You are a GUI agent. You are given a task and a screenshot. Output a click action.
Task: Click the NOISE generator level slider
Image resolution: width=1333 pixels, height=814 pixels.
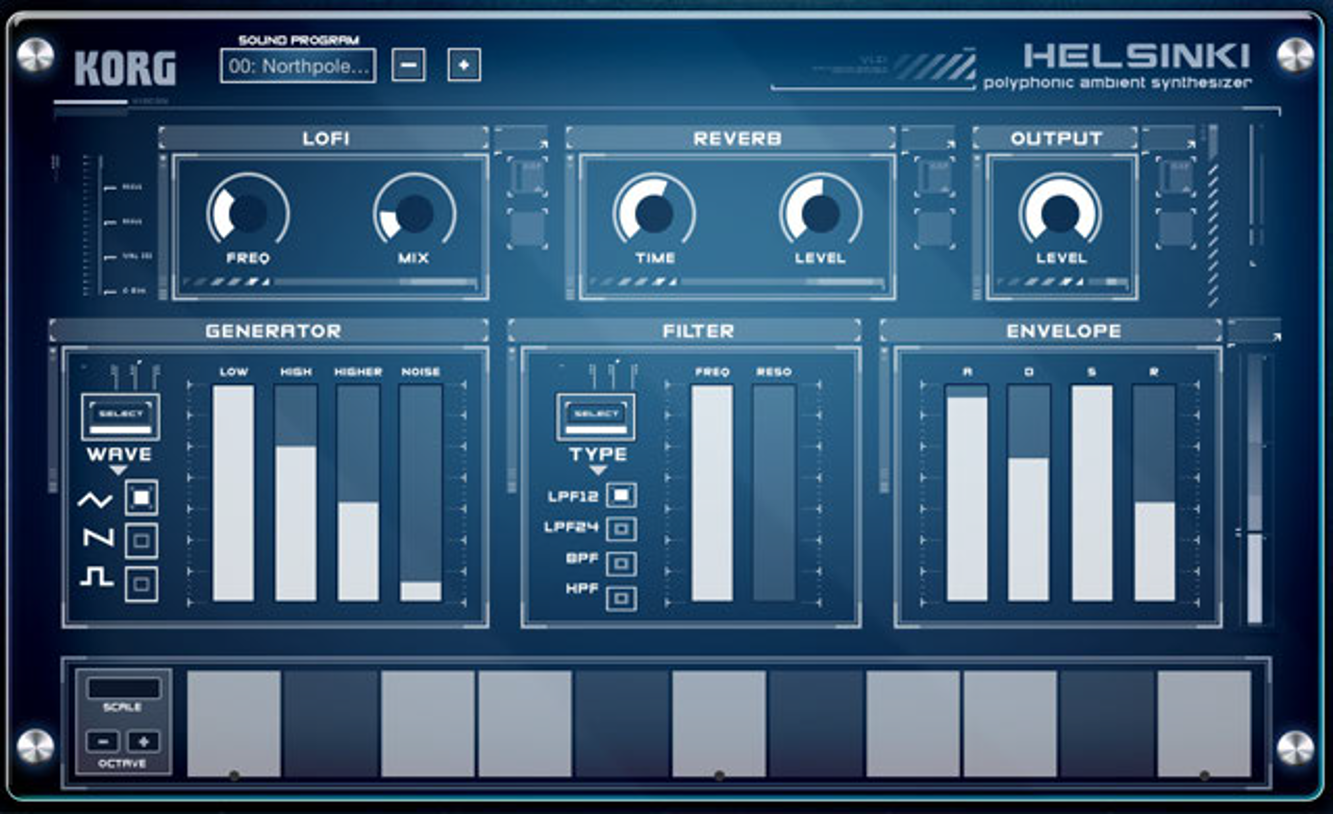[x=420, y=493]
